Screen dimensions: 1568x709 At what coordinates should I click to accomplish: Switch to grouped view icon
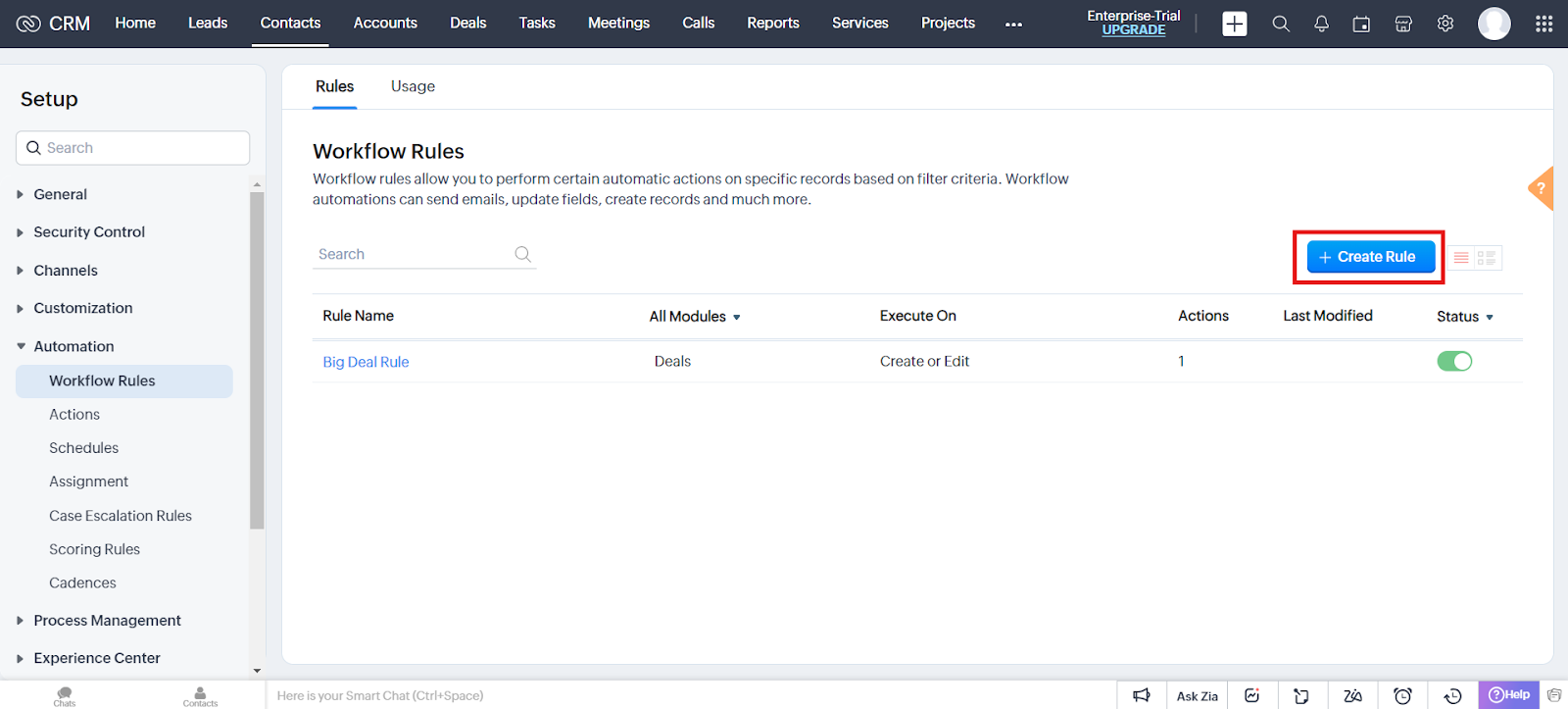point(1487,258)
